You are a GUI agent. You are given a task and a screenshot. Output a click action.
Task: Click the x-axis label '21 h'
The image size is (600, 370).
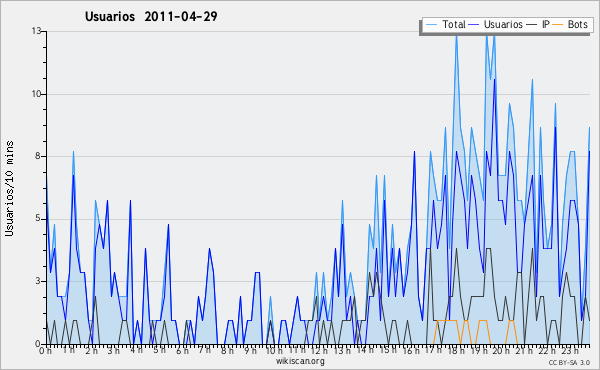coord(523,350)
